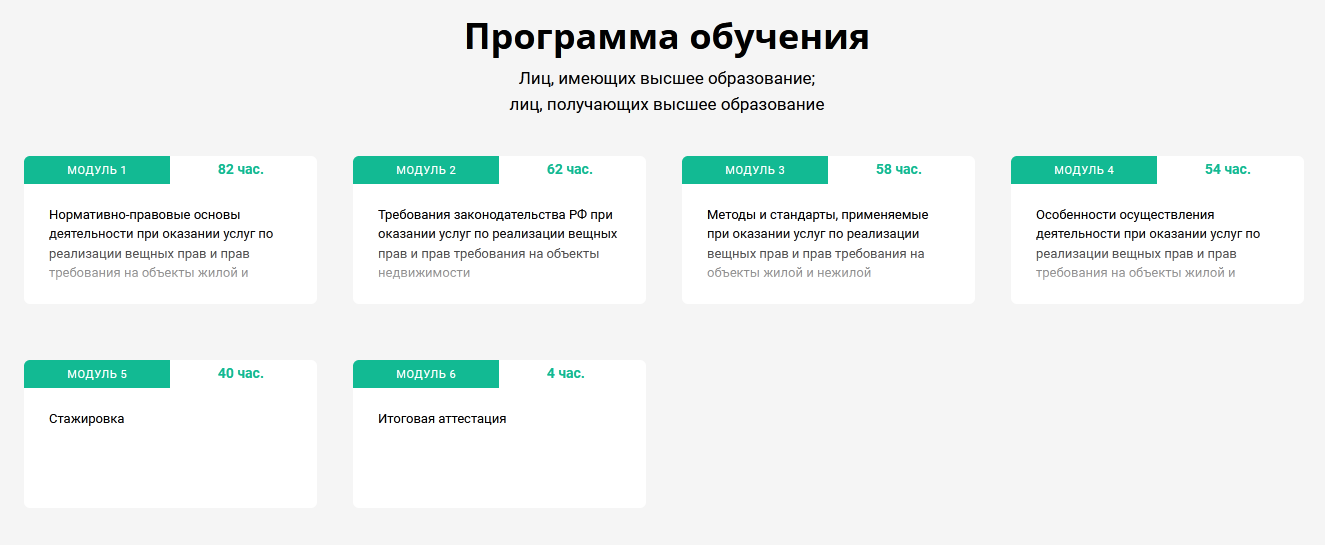Viewport: 1325px width, 545px height.
Task: Open the "Модуль 3" green label
Action: click(x=755, y=170)
